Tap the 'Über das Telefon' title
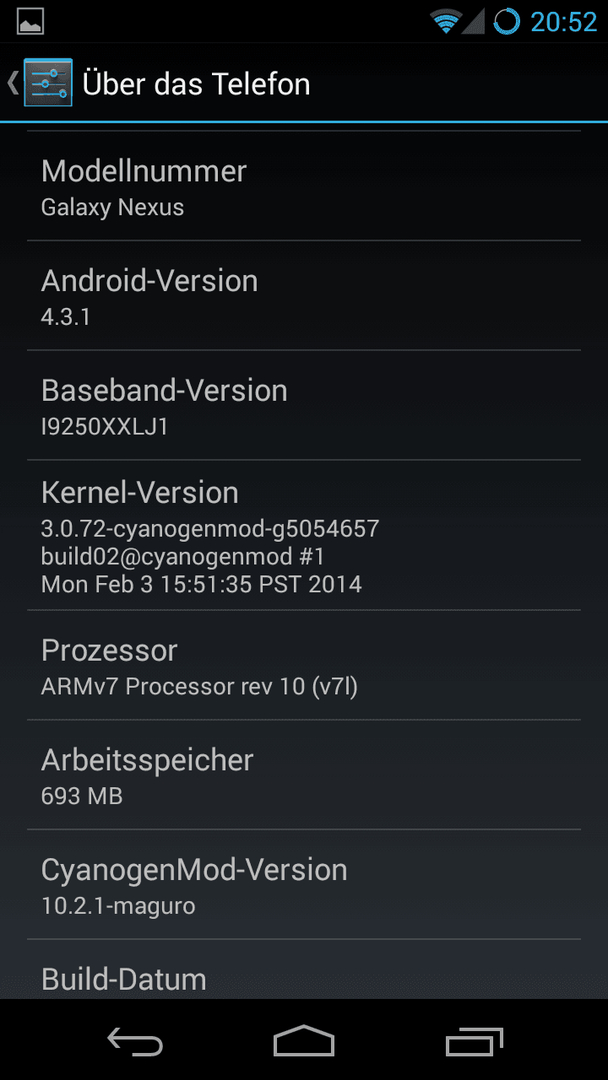Viewport: 608px width, 1080px height. point(196,83)
